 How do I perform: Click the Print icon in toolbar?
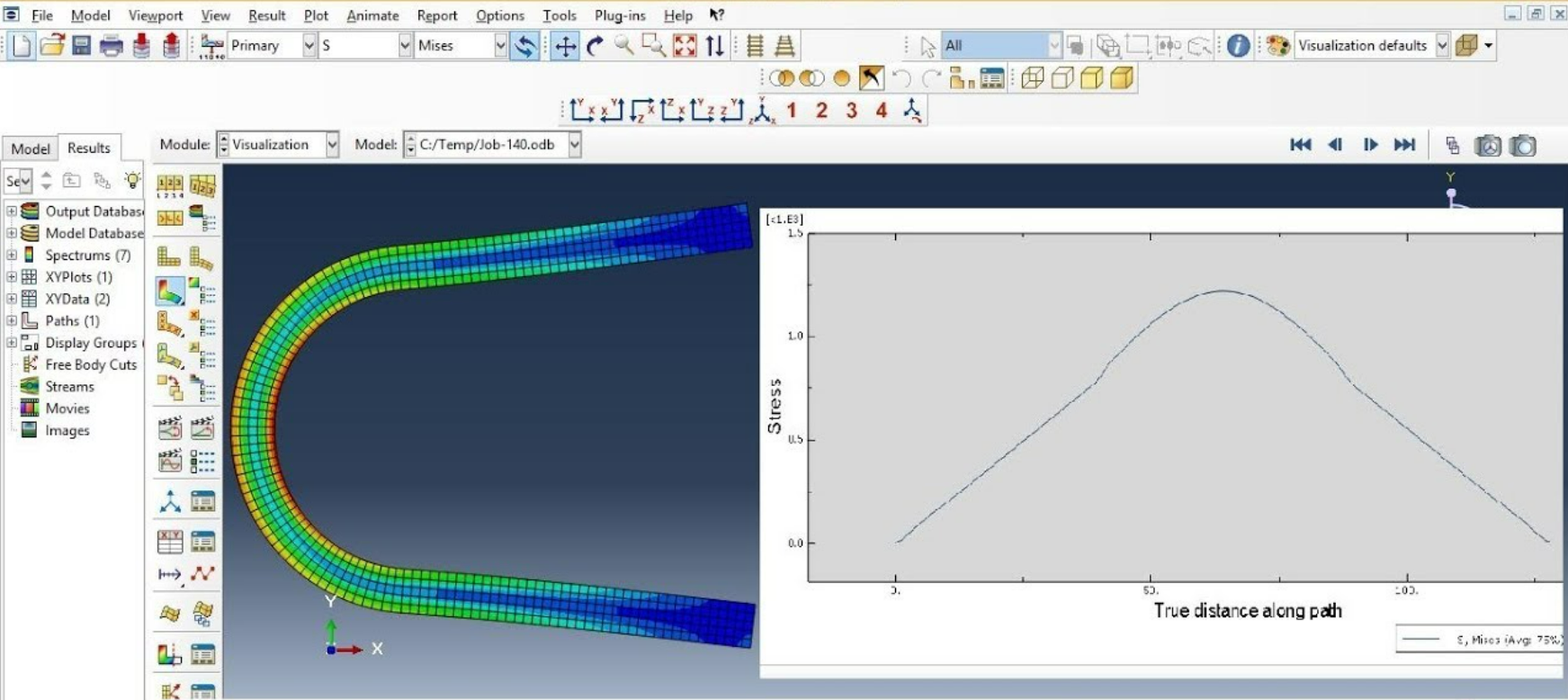pyautogui.click(x=112, y=46)
